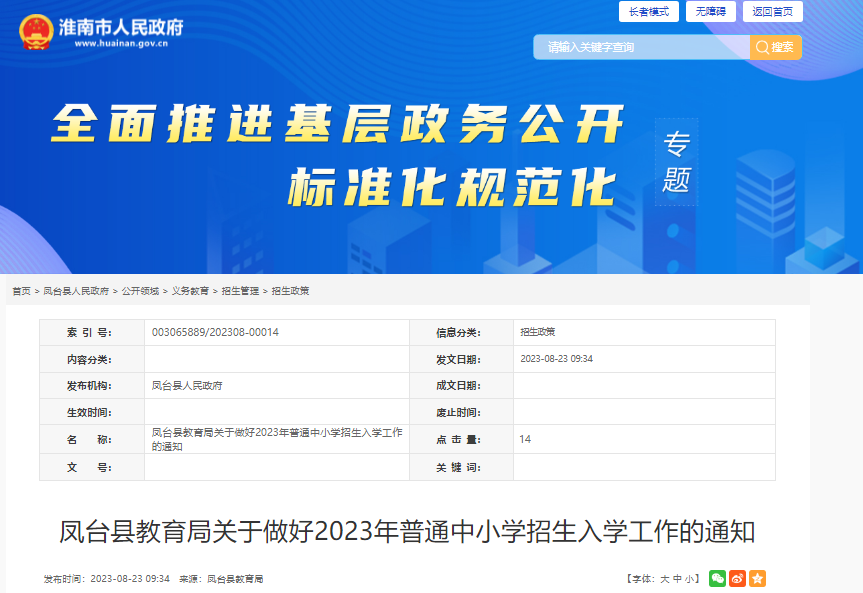Screen dimensions: 863x593
Task: Navigate to 招生管理 breadcrumb link
Action: pos(240,291)
